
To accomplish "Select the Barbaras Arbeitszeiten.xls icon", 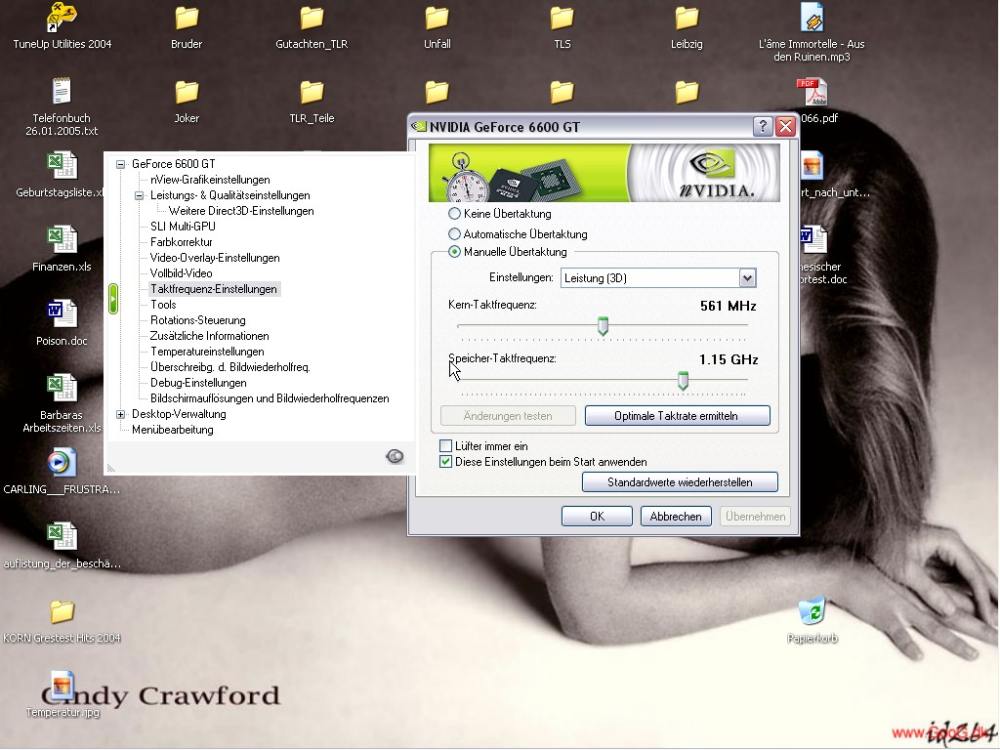I will coord(62,388).
